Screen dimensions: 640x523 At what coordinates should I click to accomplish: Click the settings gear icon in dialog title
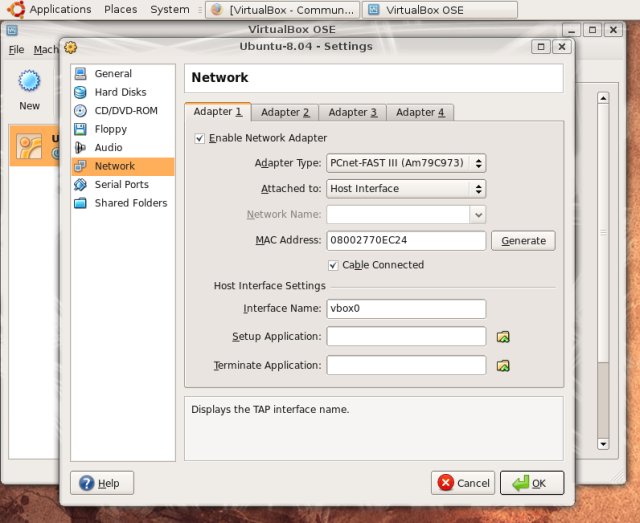(x=71, y=47)
